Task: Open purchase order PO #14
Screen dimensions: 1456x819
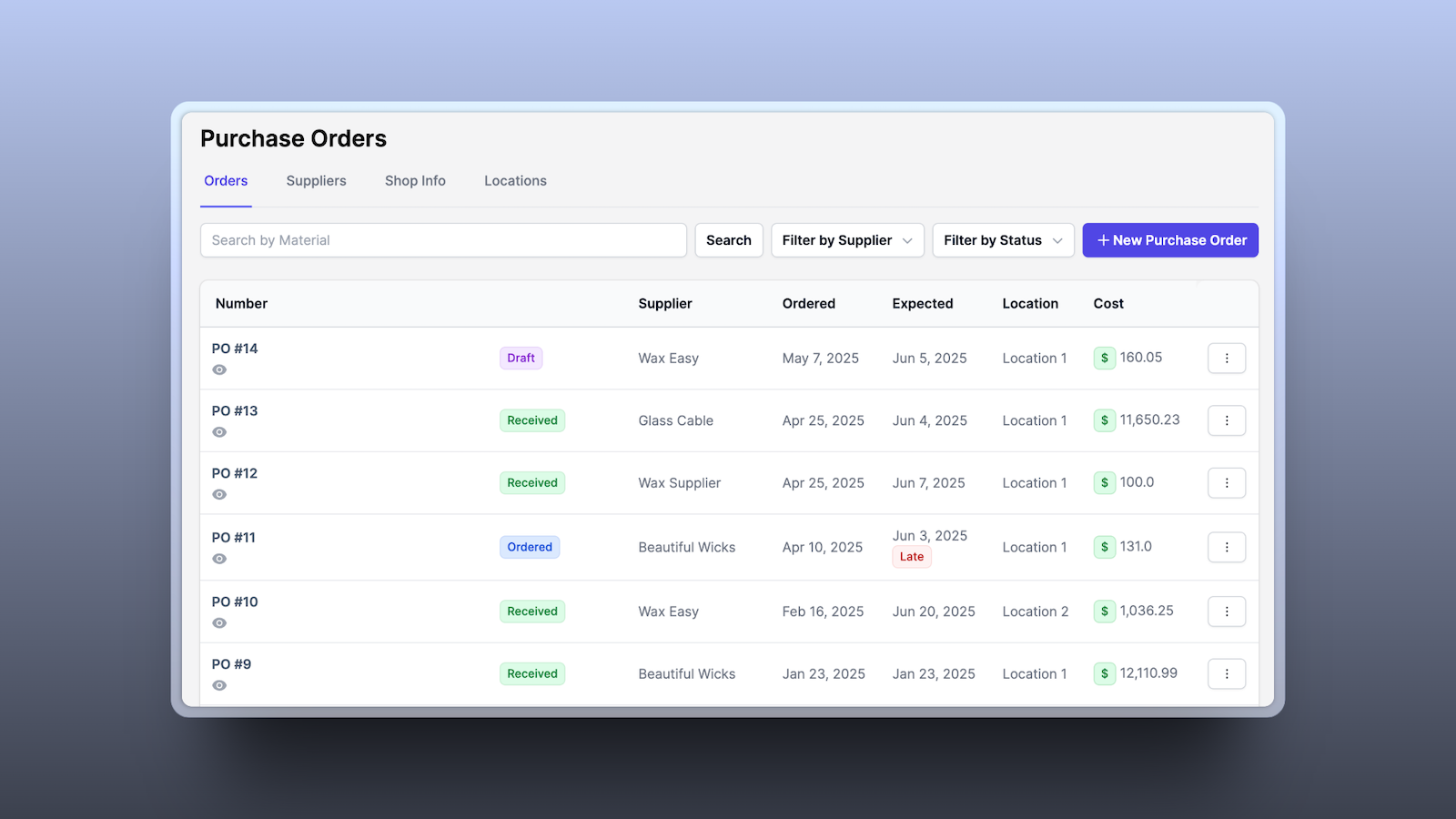Action: click(x=235, y=349)
